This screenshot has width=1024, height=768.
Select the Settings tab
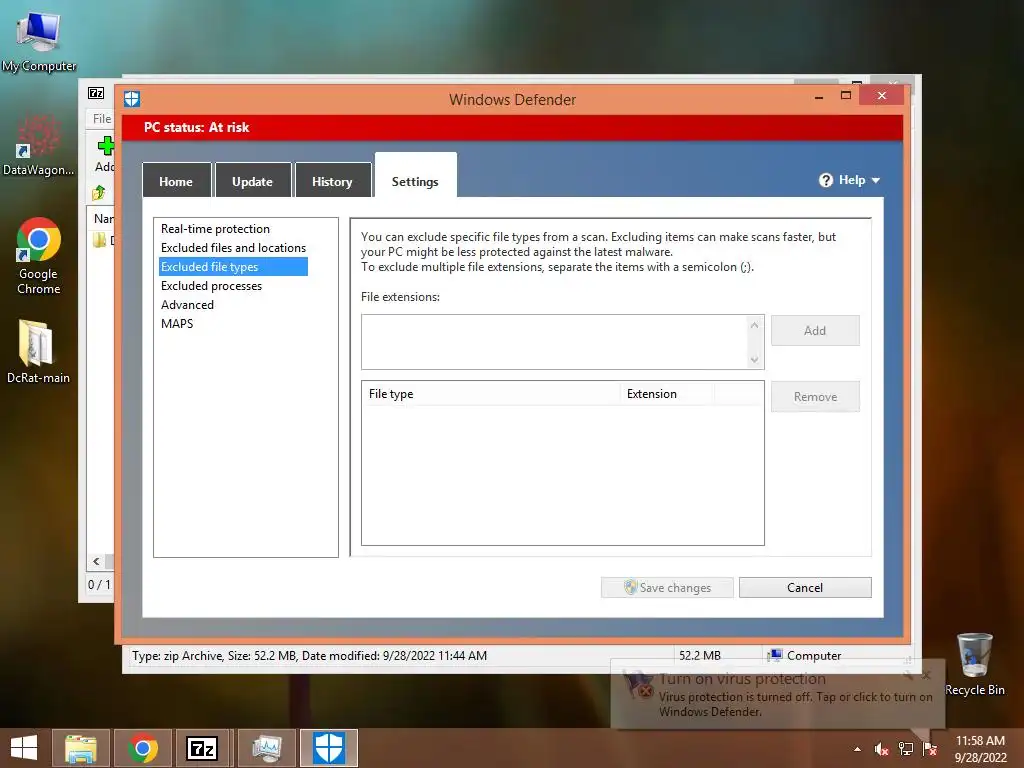[415, 176]
